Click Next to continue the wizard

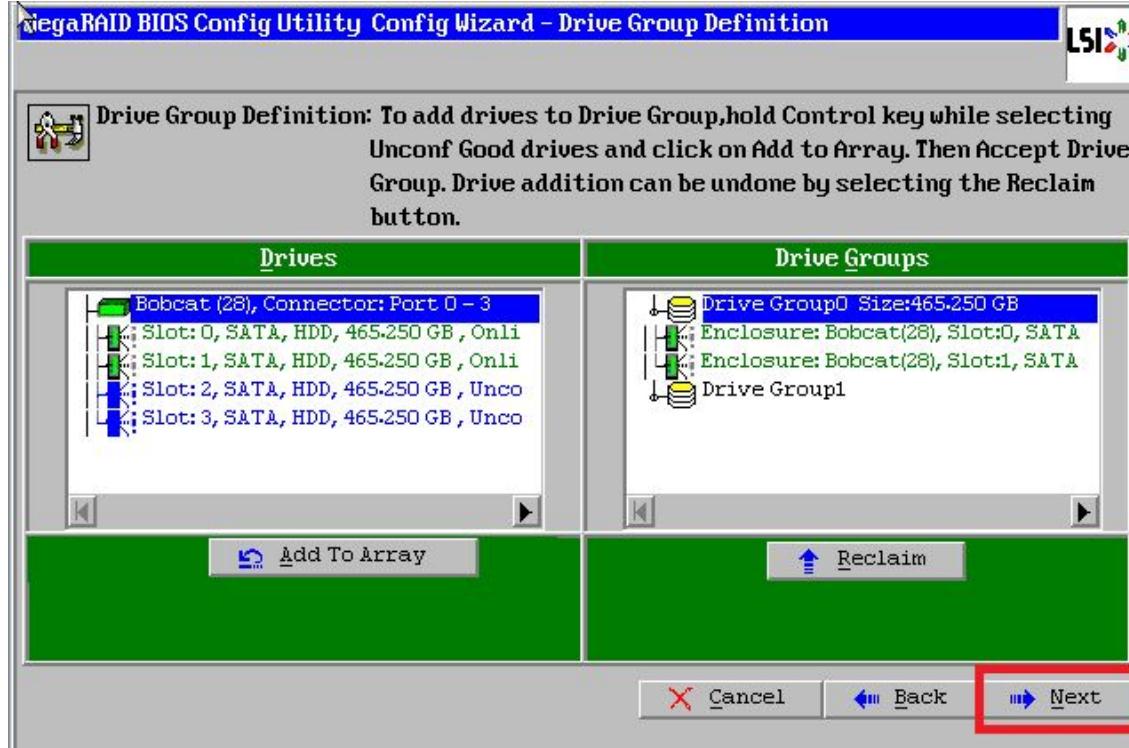[x=1058, y=698]
